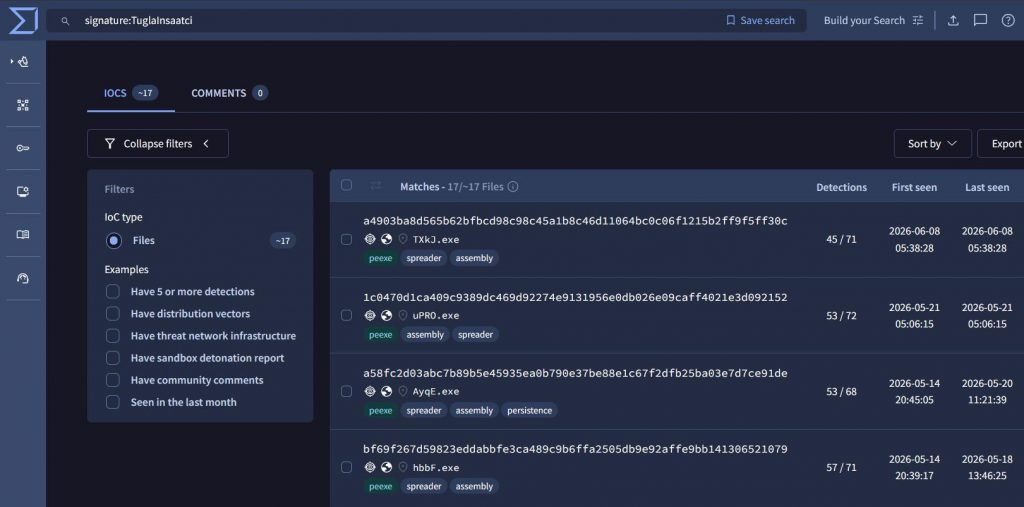Click the 45 / 71 detections value
This screenshot has width=1024, height=507.
pos(841,239)
